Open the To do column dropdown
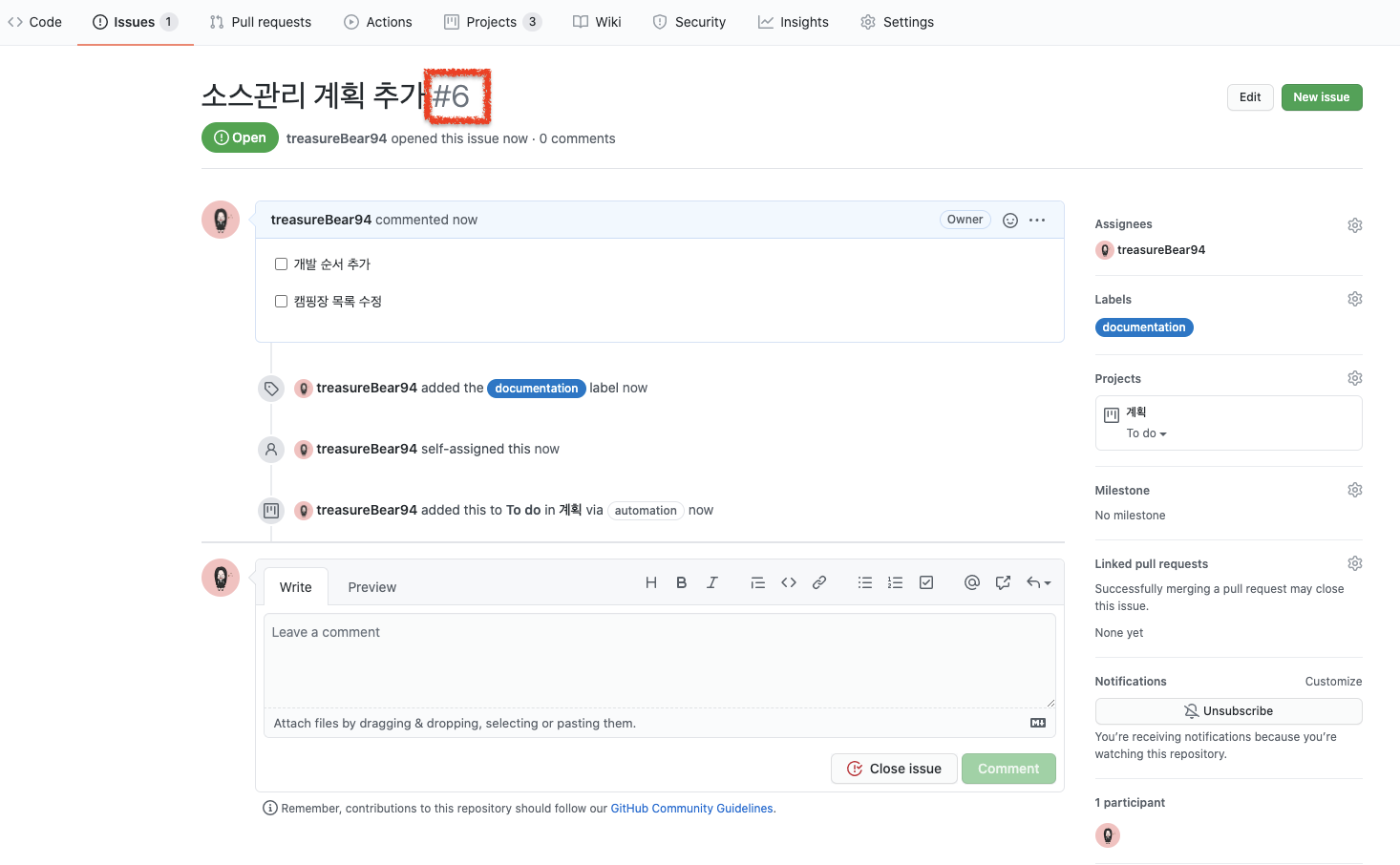 click(x=1146, y=433)
